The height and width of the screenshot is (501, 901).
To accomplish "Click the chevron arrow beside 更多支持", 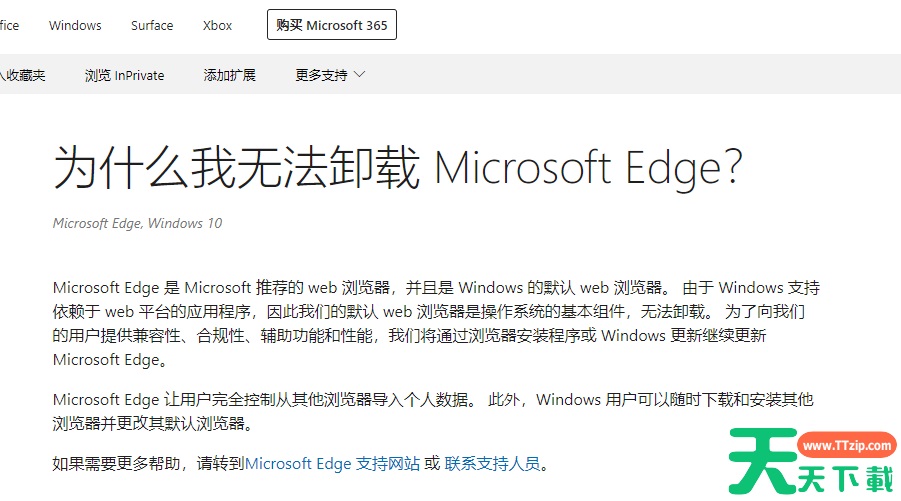I will click(x=360, y=75).
